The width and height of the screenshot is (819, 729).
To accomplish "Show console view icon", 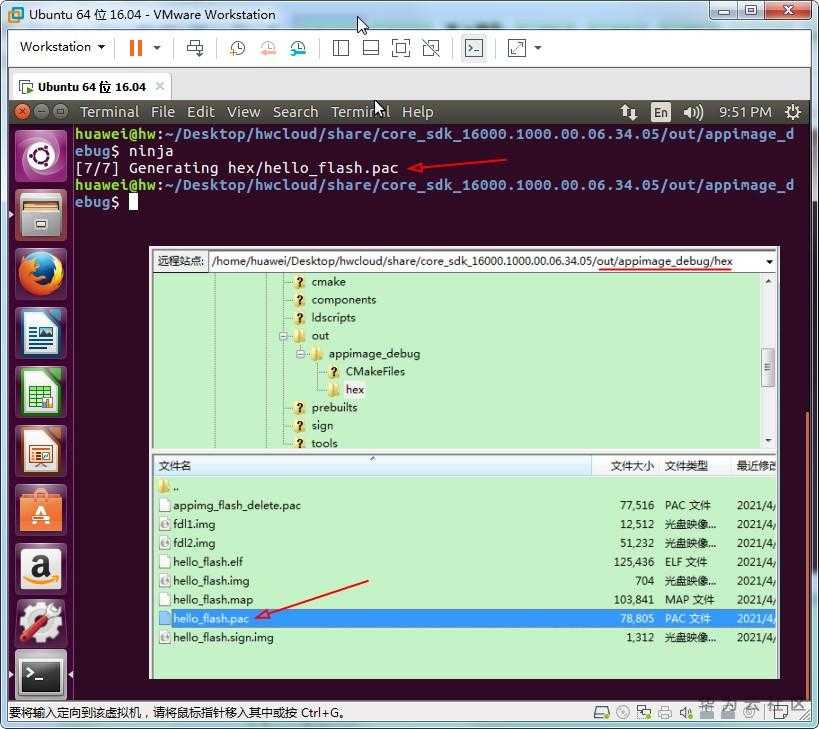I will pos(474,48).
